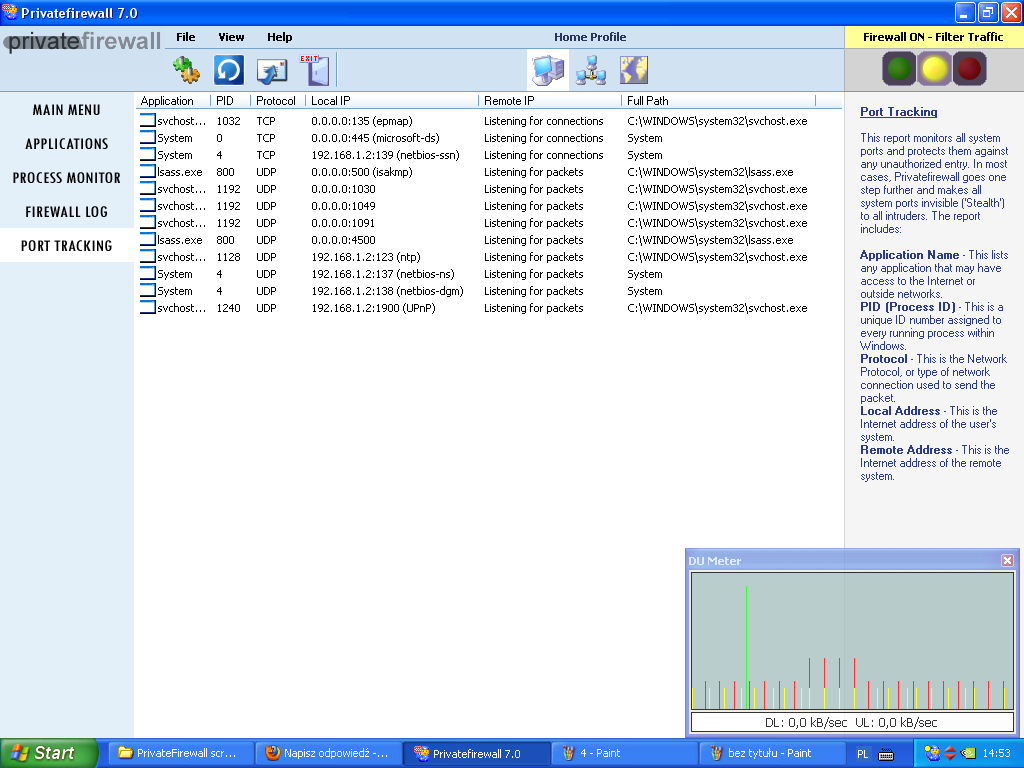The width and height of the screenshot is (1024, 768).
Task: Click the svchost row icon on port 1030
Action: [x=148, y=189]
